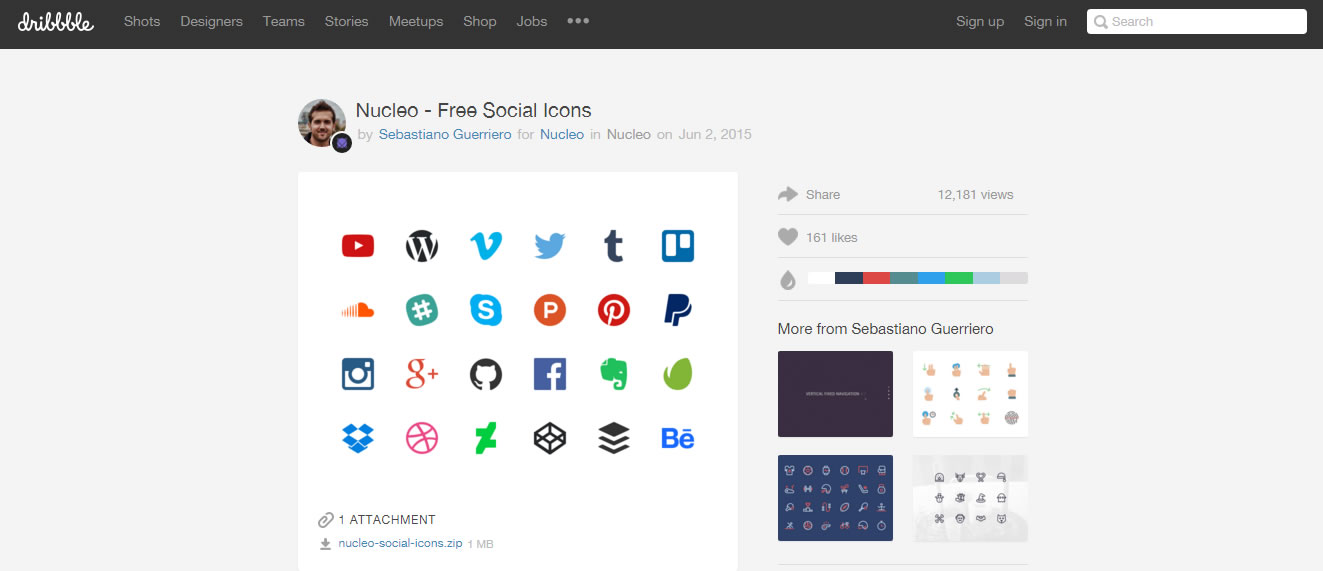Click the Dribbble logo
The width and height of the screenshot is (1323, 571).
pos(56,21)
